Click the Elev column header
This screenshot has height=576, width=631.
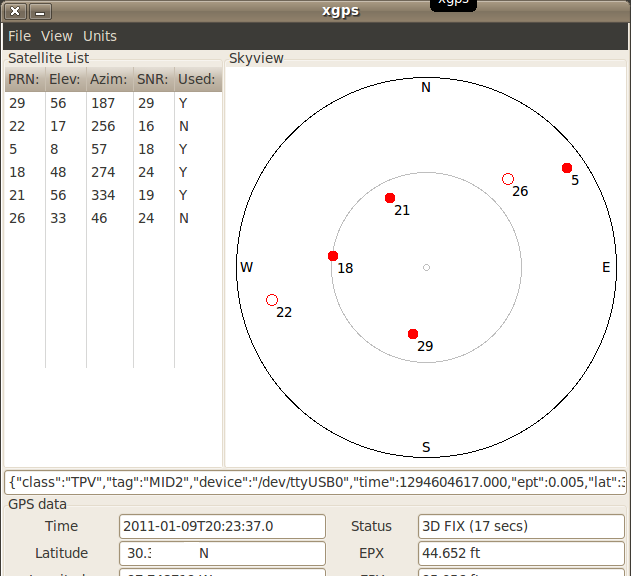pos(65,79)
